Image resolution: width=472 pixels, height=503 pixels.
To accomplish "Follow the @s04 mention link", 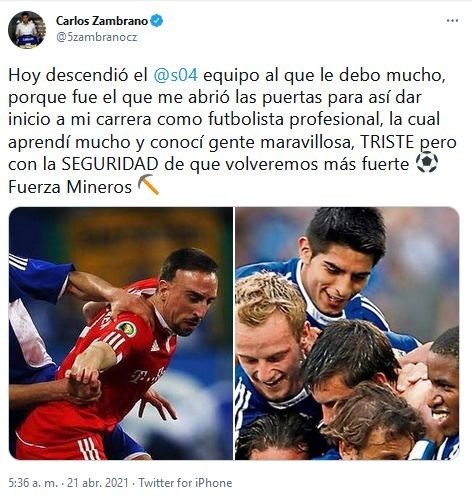I will coord(176,76).
